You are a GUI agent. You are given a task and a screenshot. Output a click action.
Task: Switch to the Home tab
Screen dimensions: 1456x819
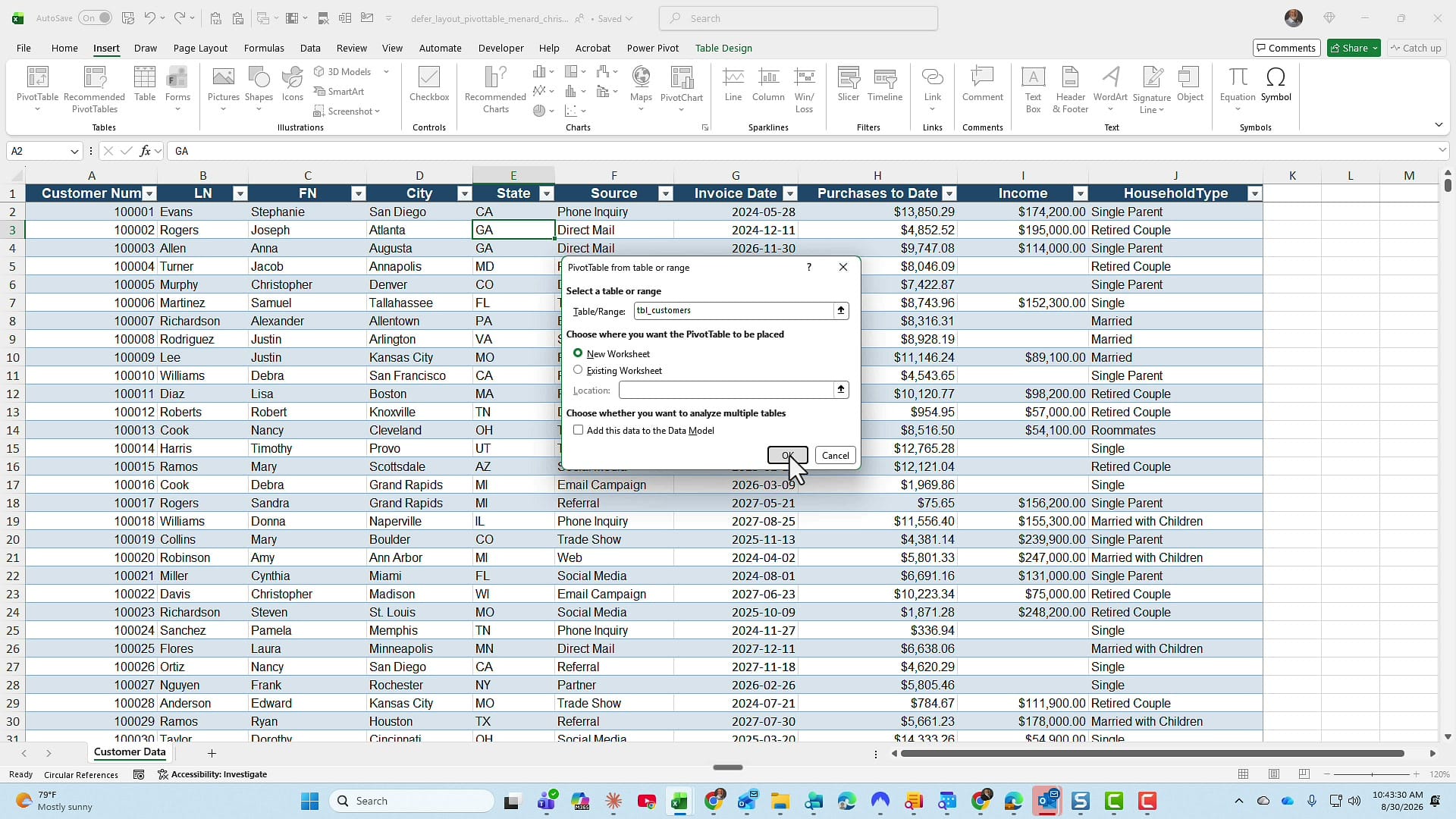coord(64,48)
